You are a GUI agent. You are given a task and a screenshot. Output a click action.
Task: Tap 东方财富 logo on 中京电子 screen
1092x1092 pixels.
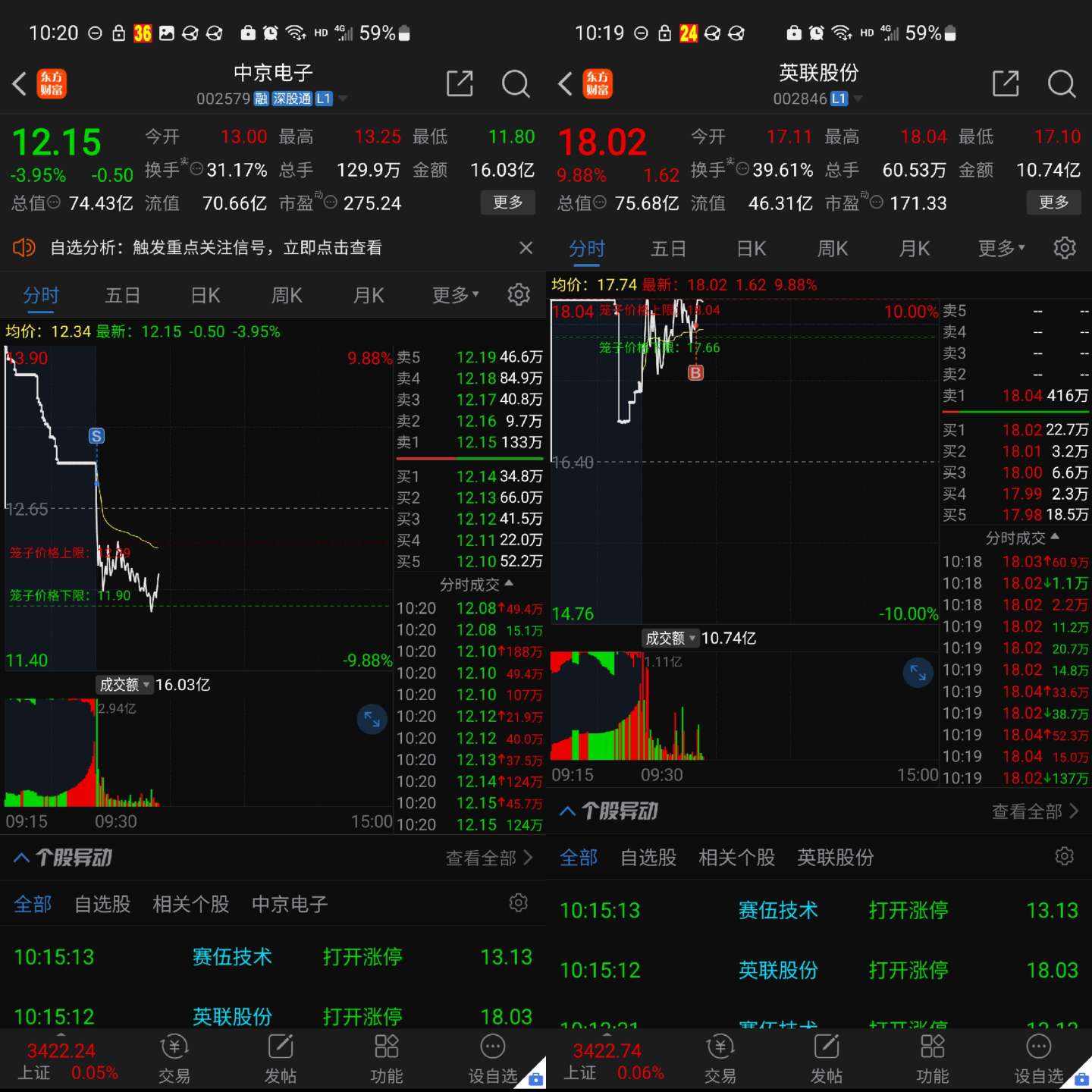(52, 83)
